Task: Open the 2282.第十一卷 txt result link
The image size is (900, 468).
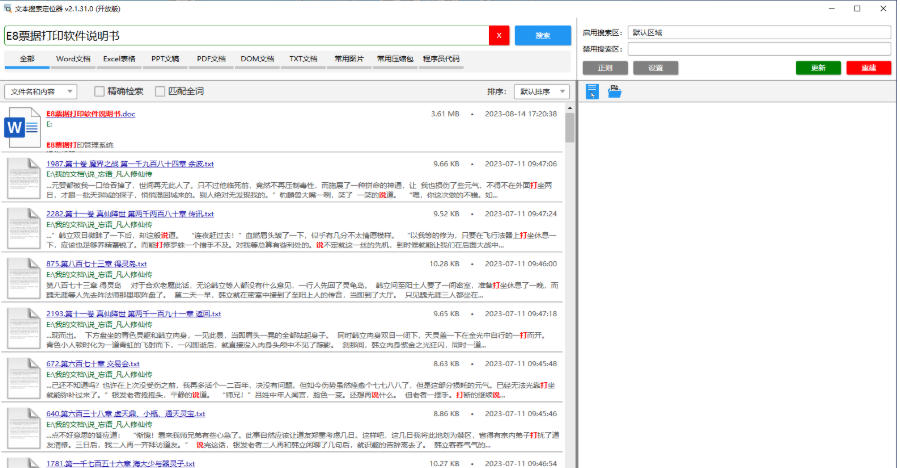Action: point(130,214)
